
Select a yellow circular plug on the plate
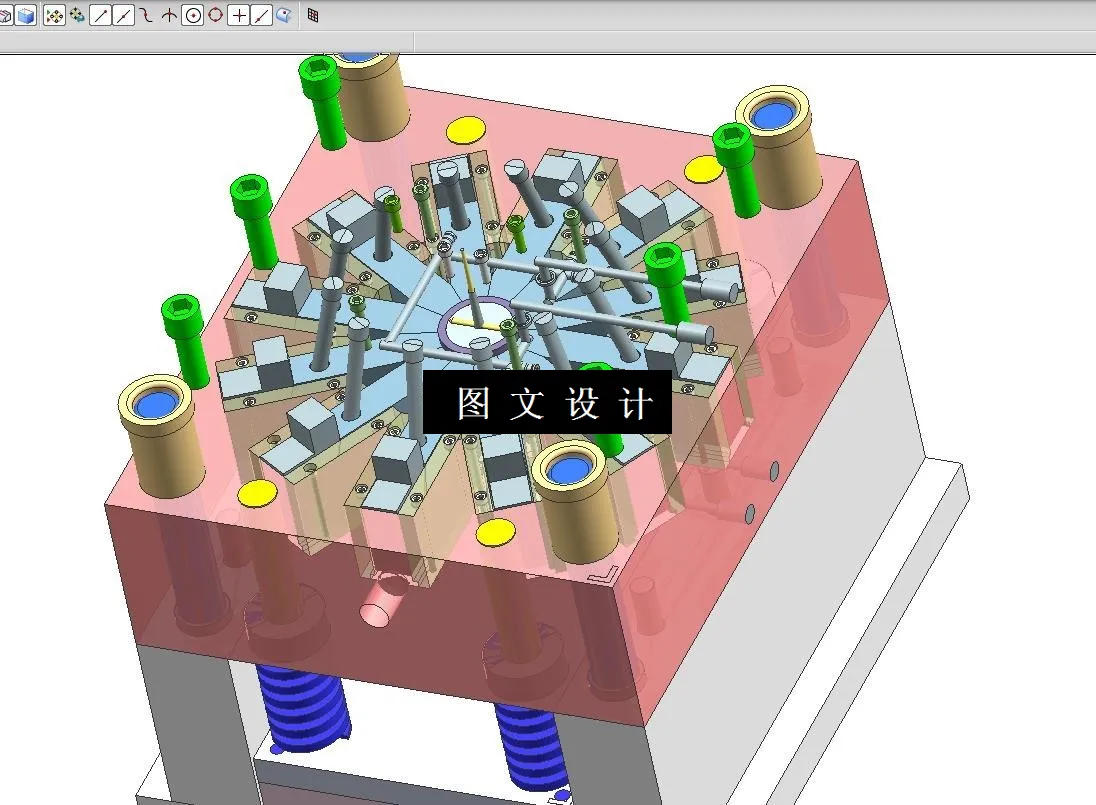(463, 129)
